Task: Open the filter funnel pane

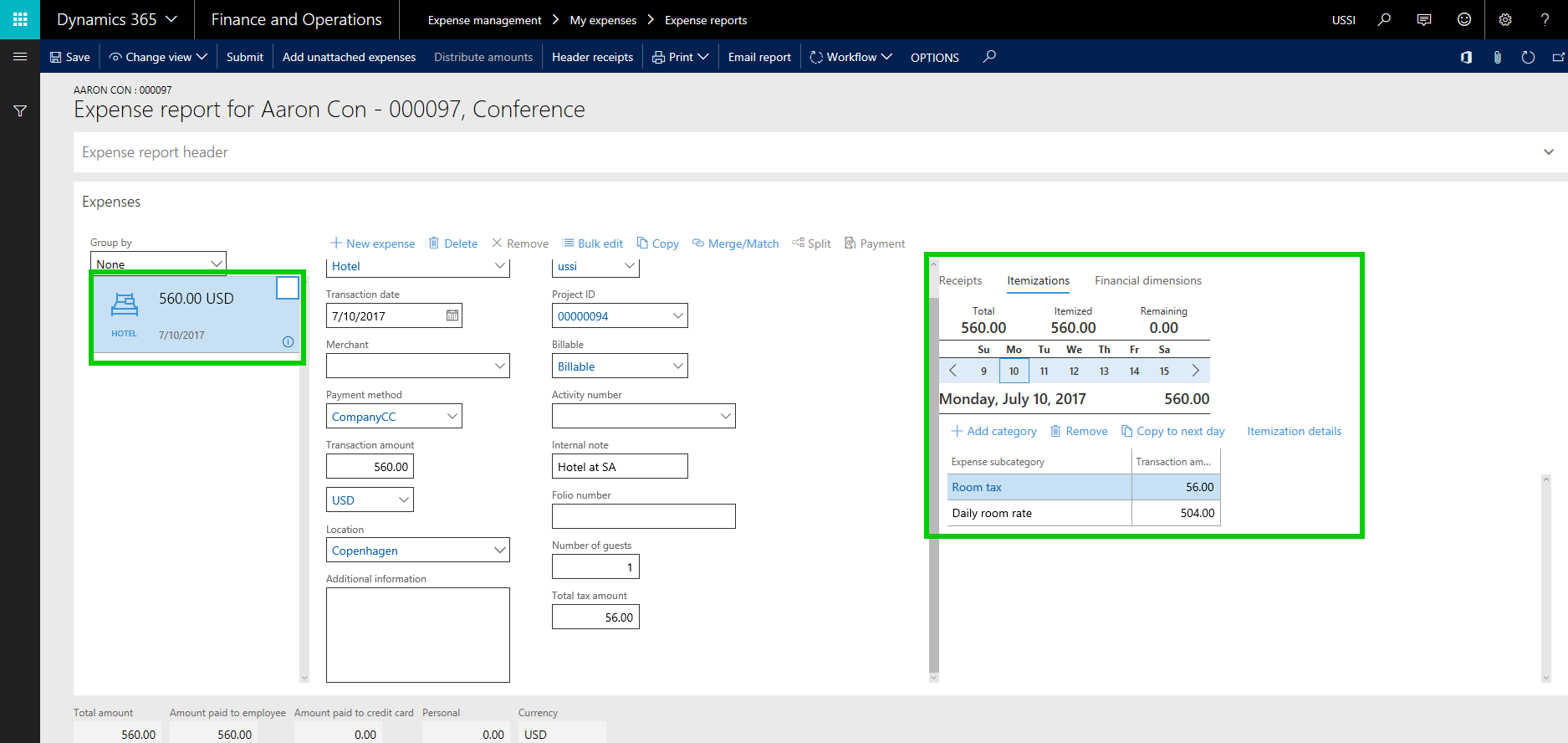Action: pos(20,110)
